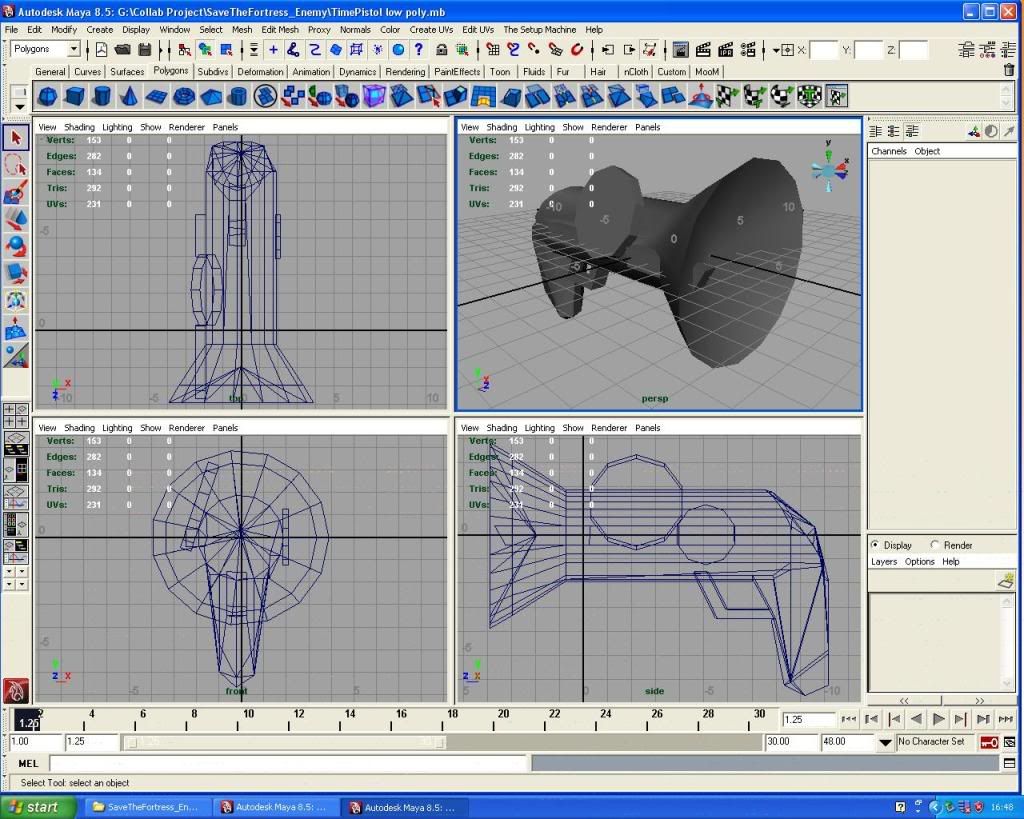1024x819 pixels.
Task: Choose the Paint Selection tool
Action: 16,192
